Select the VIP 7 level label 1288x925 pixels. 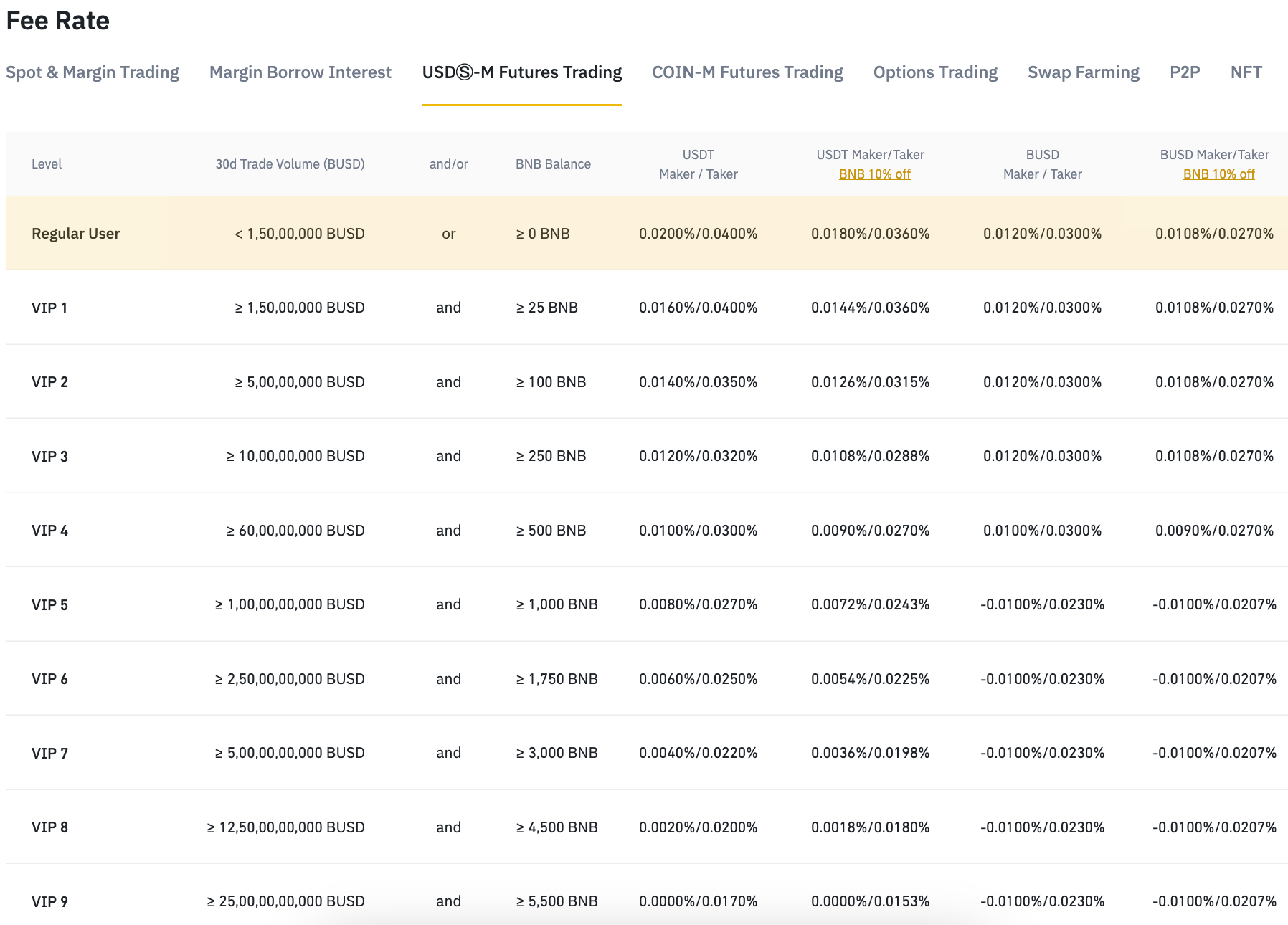click(x=49, y=754)
